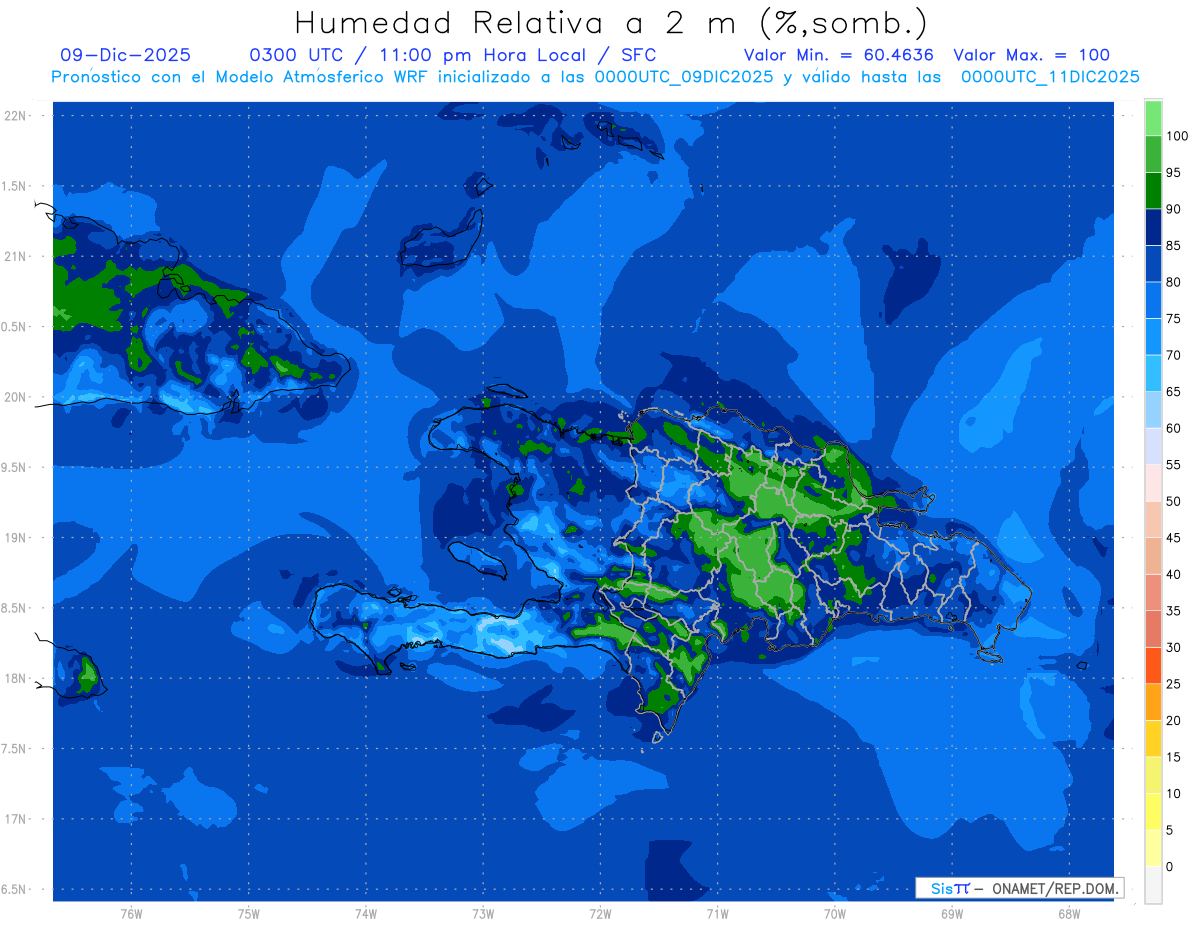The height and width of the screenshot is (927, 1200).
Task: Click the 'Pronostico con el Modelo Atmosferico WRF' line
Action: click(595, 77)
